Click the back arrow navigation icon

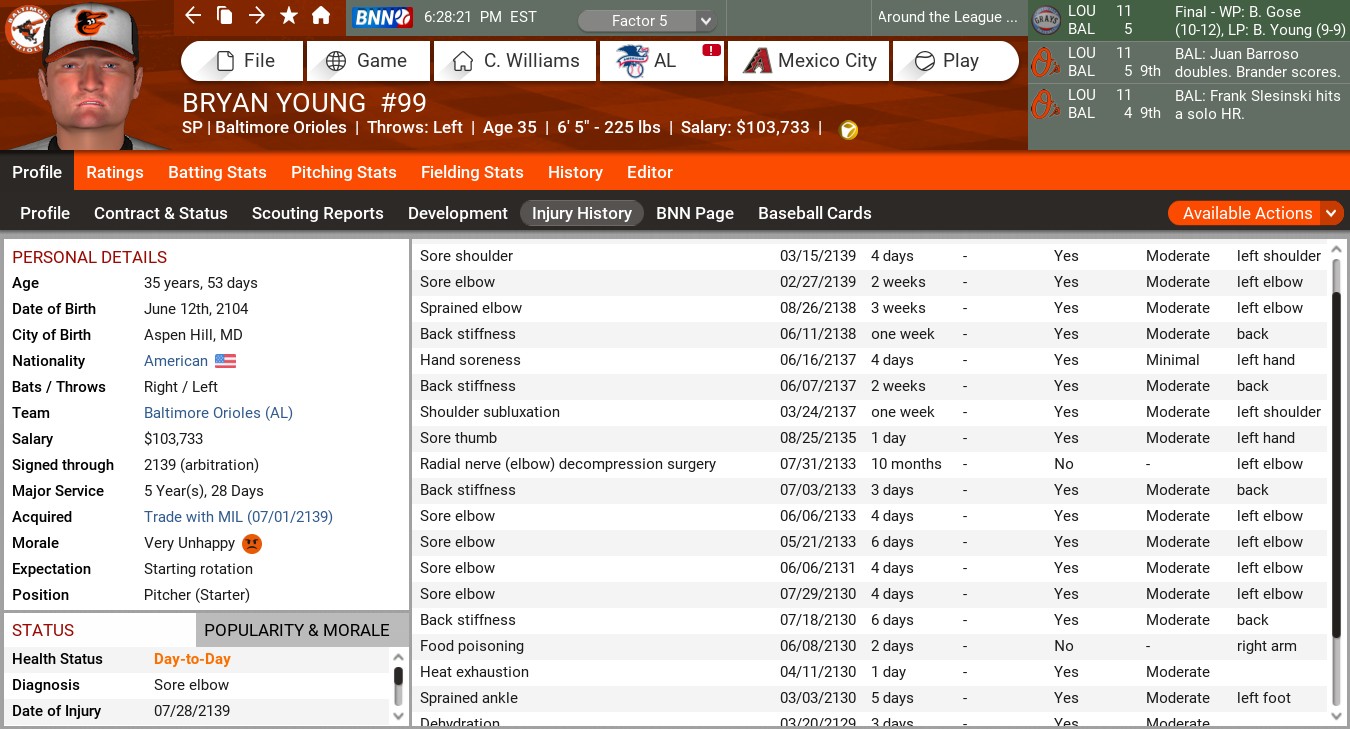193,16
